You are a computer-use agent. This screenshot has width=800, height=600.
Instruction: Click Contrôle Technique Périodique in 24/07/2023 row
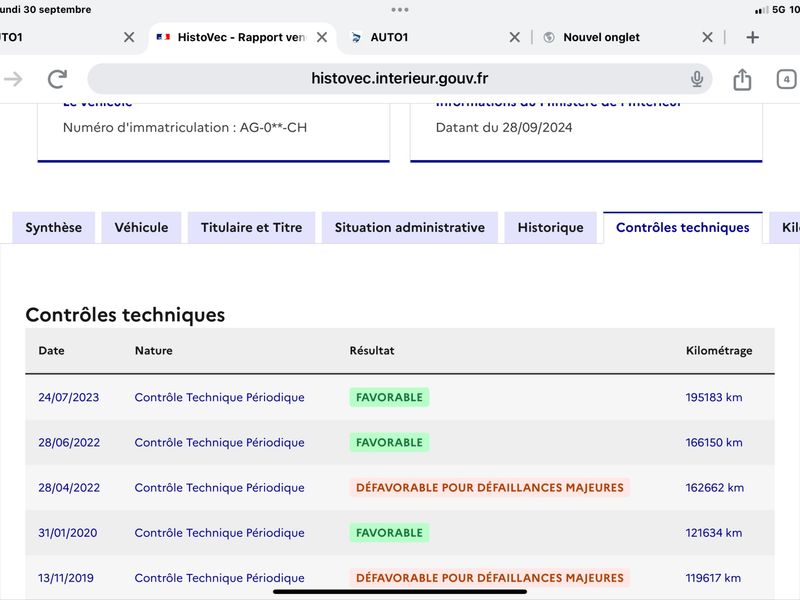(x=219, y=397)
